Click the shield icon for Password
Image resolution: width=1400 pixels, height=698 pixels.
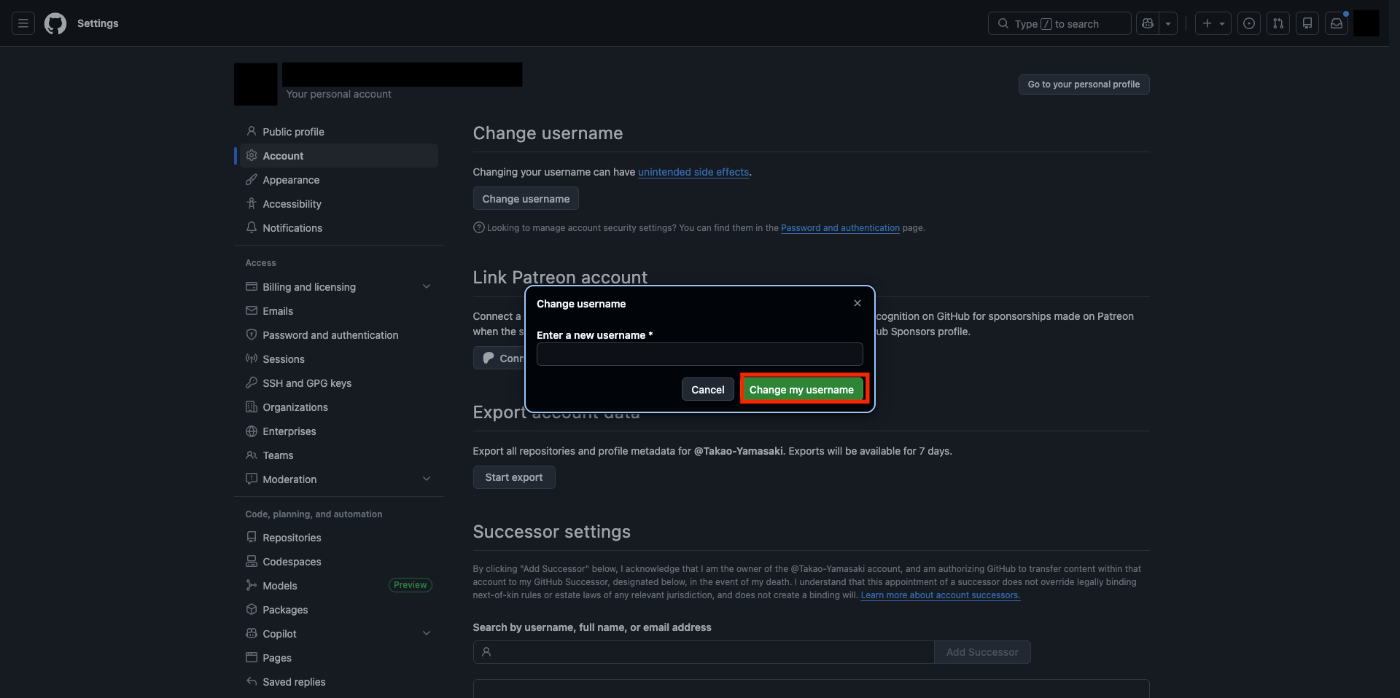(x=252, y=334)
